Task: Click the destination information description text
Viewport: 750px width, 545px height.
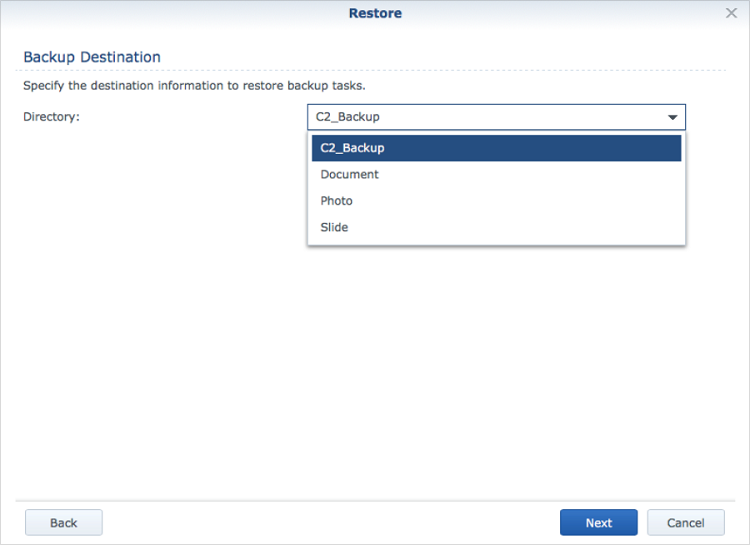Action: tap(194, 86)
